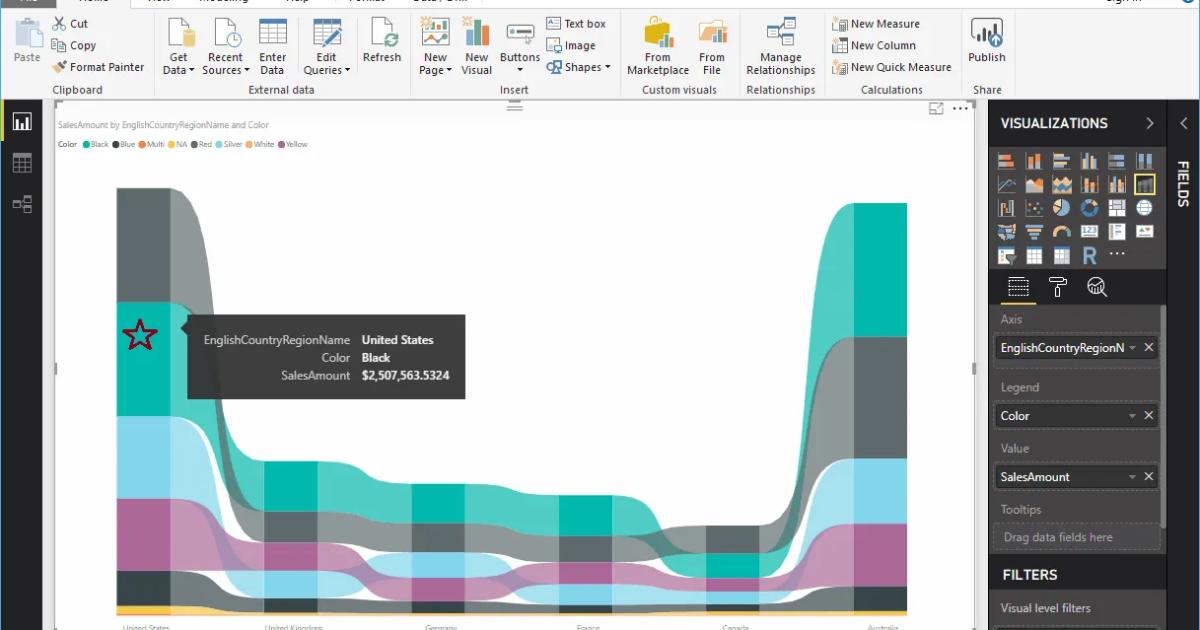The width and height of the screenshot is (1200, 630).
Task: Switch to the Analytics magnifier tab
Action: point(1097,288)
